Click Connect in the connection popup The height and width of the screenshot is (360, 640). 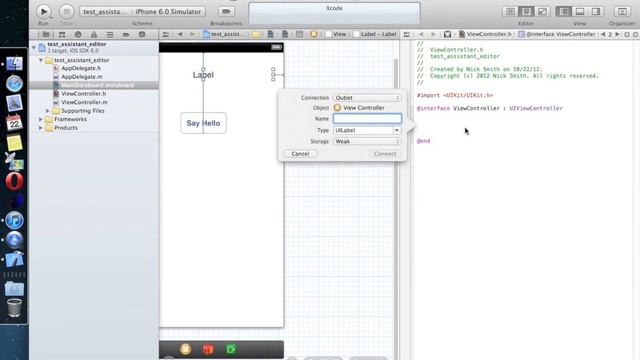click(385, 154)
